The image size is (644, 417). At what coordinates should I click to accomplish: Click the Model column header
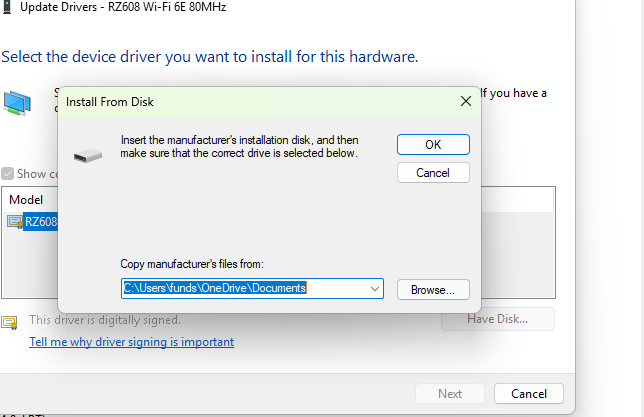click(x=27, y=200)
